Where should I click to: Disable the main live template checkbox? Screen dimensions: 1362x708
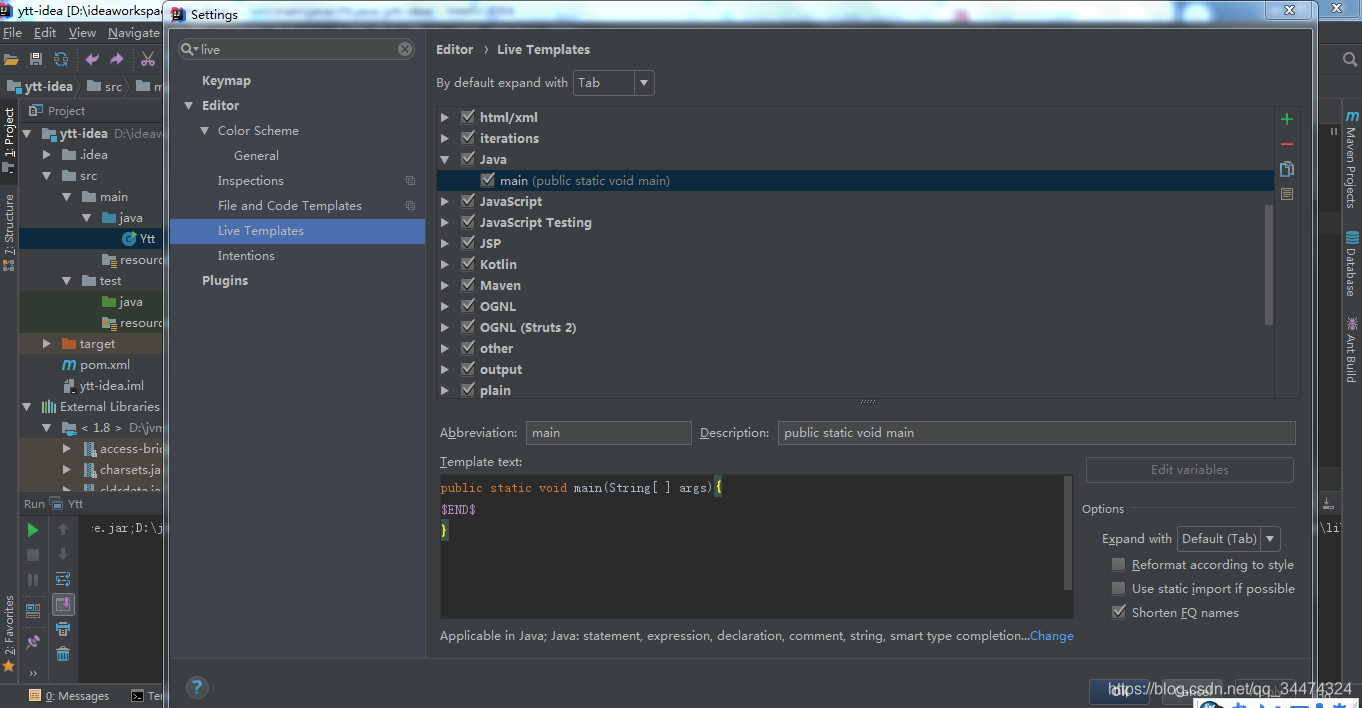tap(487, 180)
